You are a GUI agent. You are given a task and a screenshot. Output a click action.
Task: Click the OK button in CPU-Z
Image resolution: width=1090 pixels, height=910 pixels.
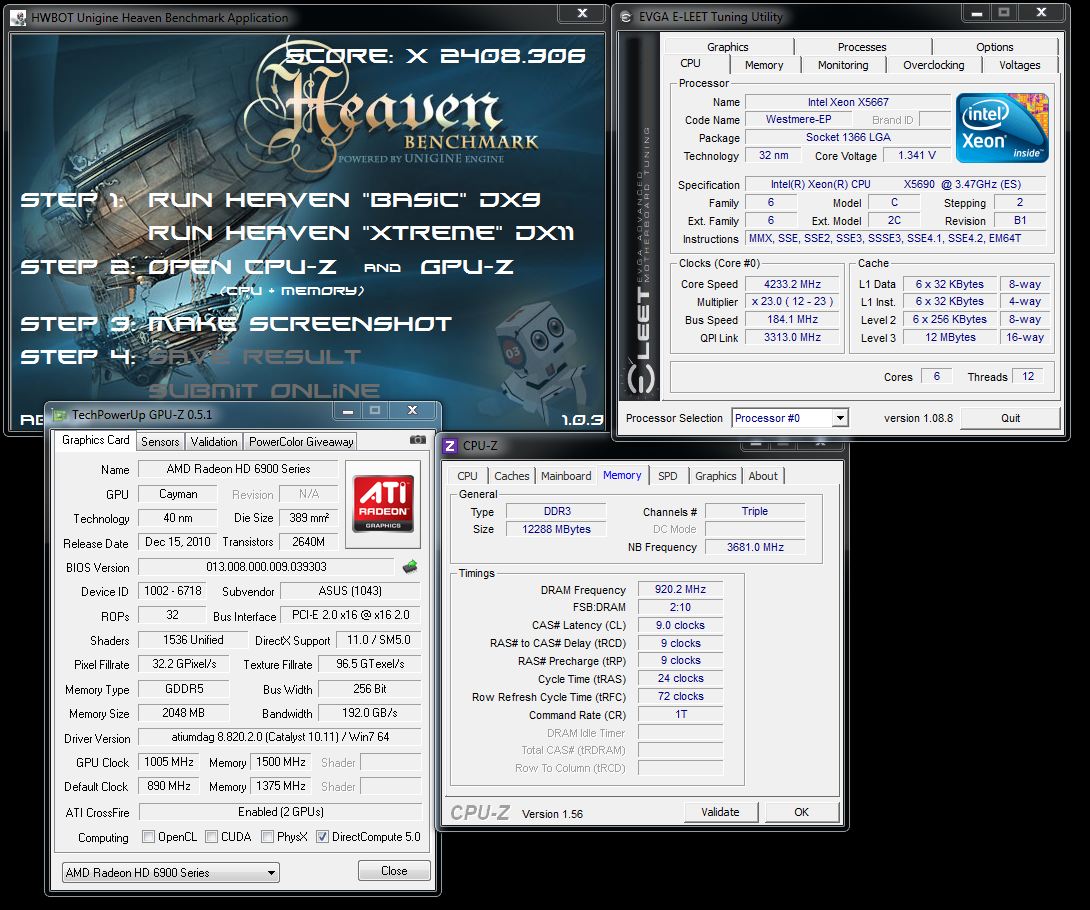pyautogui.click(x=802, y=812)
